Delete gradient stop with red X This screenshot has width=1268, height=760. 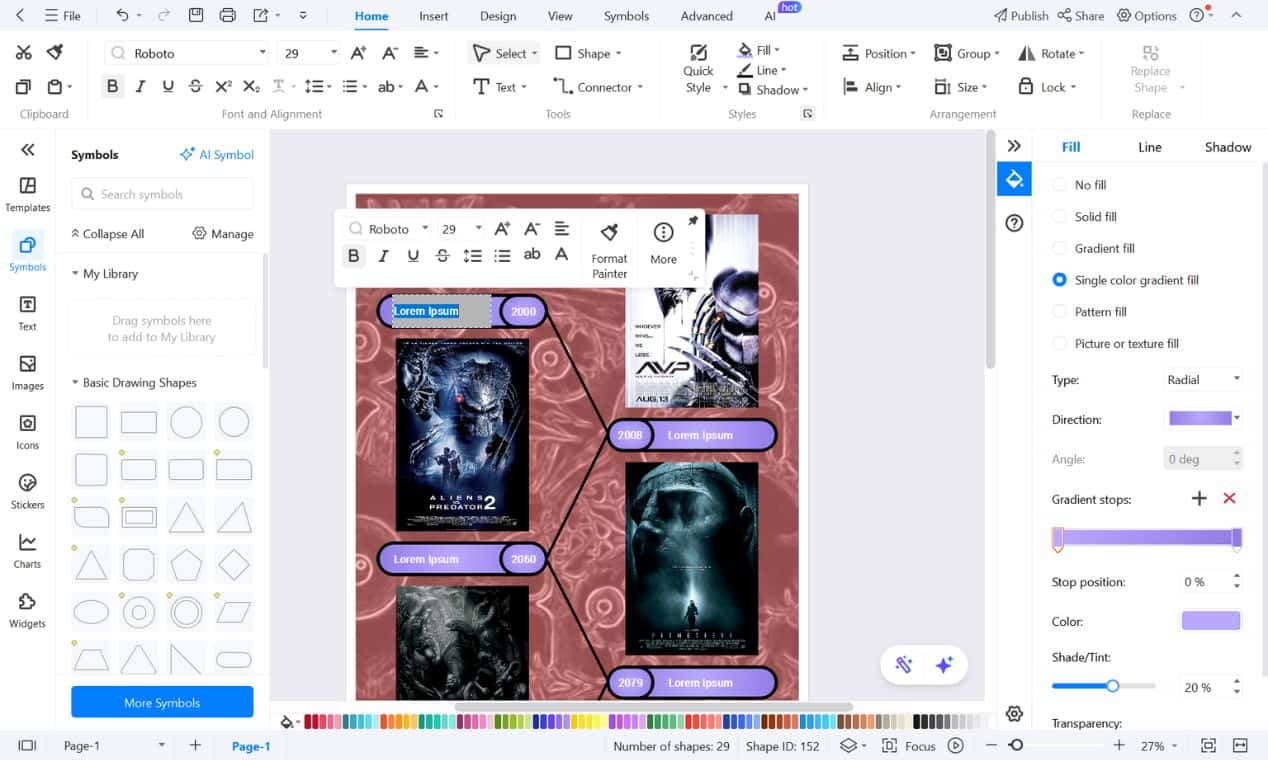[1230, 498]
